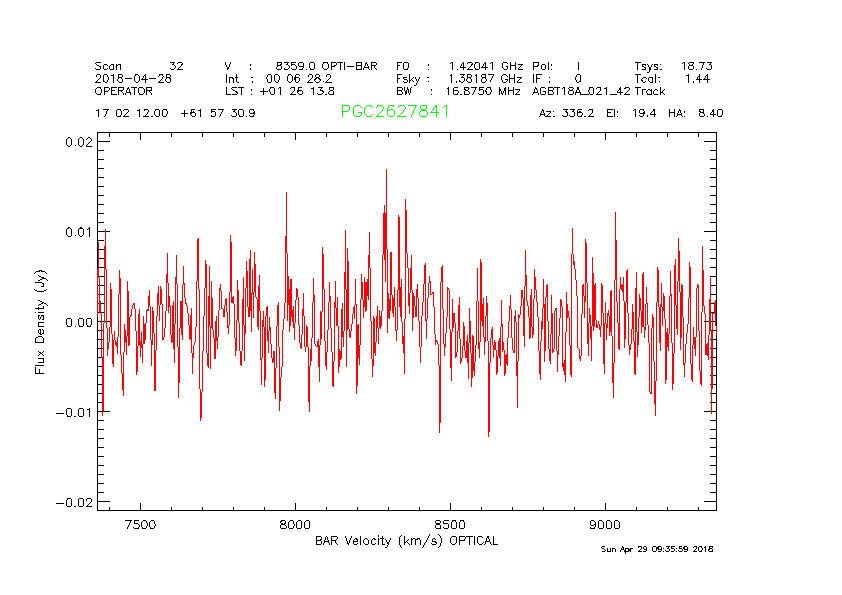Select the OPERATOR header text
This screenshot has width=842, height=595.
(125, 91)
